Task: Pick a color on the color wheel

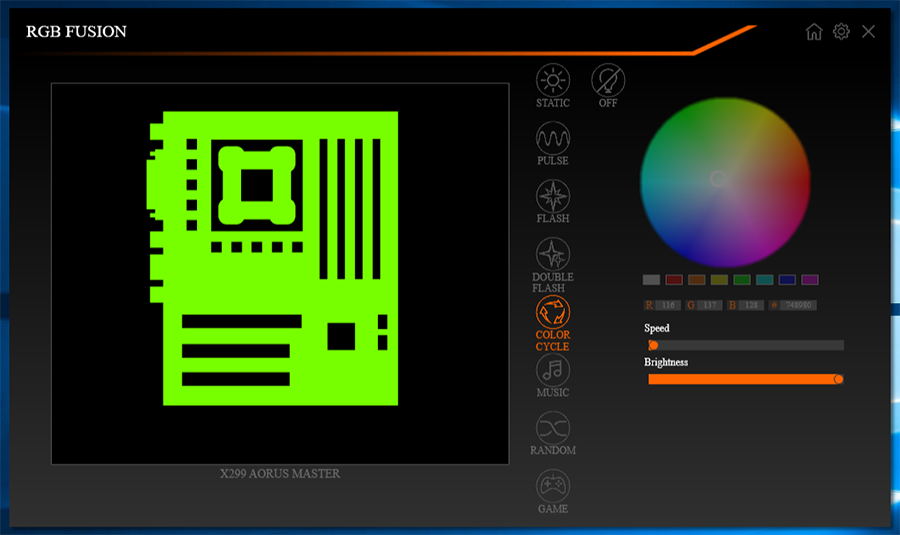Action: click(725, 182)
